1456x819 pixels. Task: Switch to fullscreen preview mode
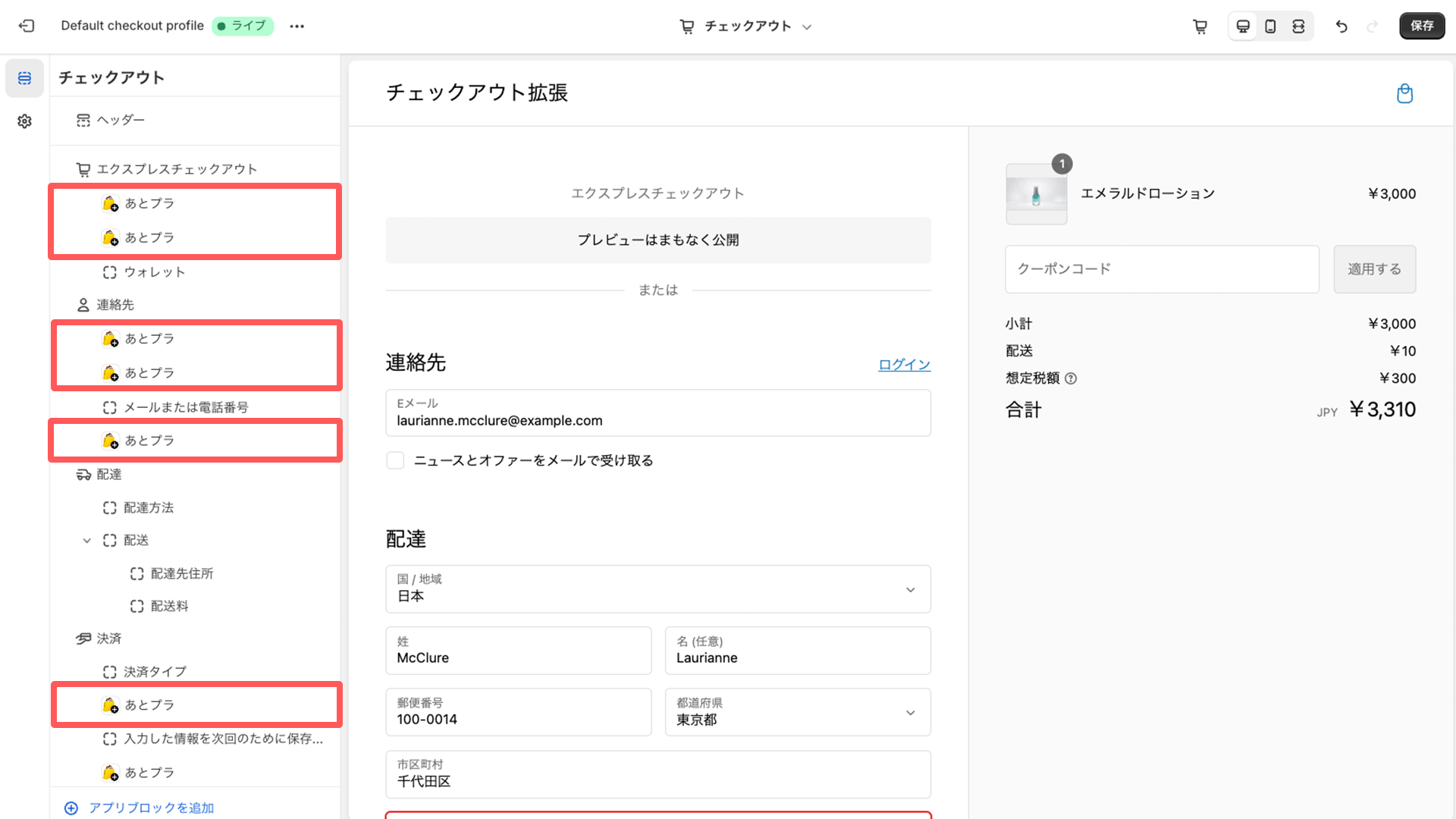coord(1298,27)
